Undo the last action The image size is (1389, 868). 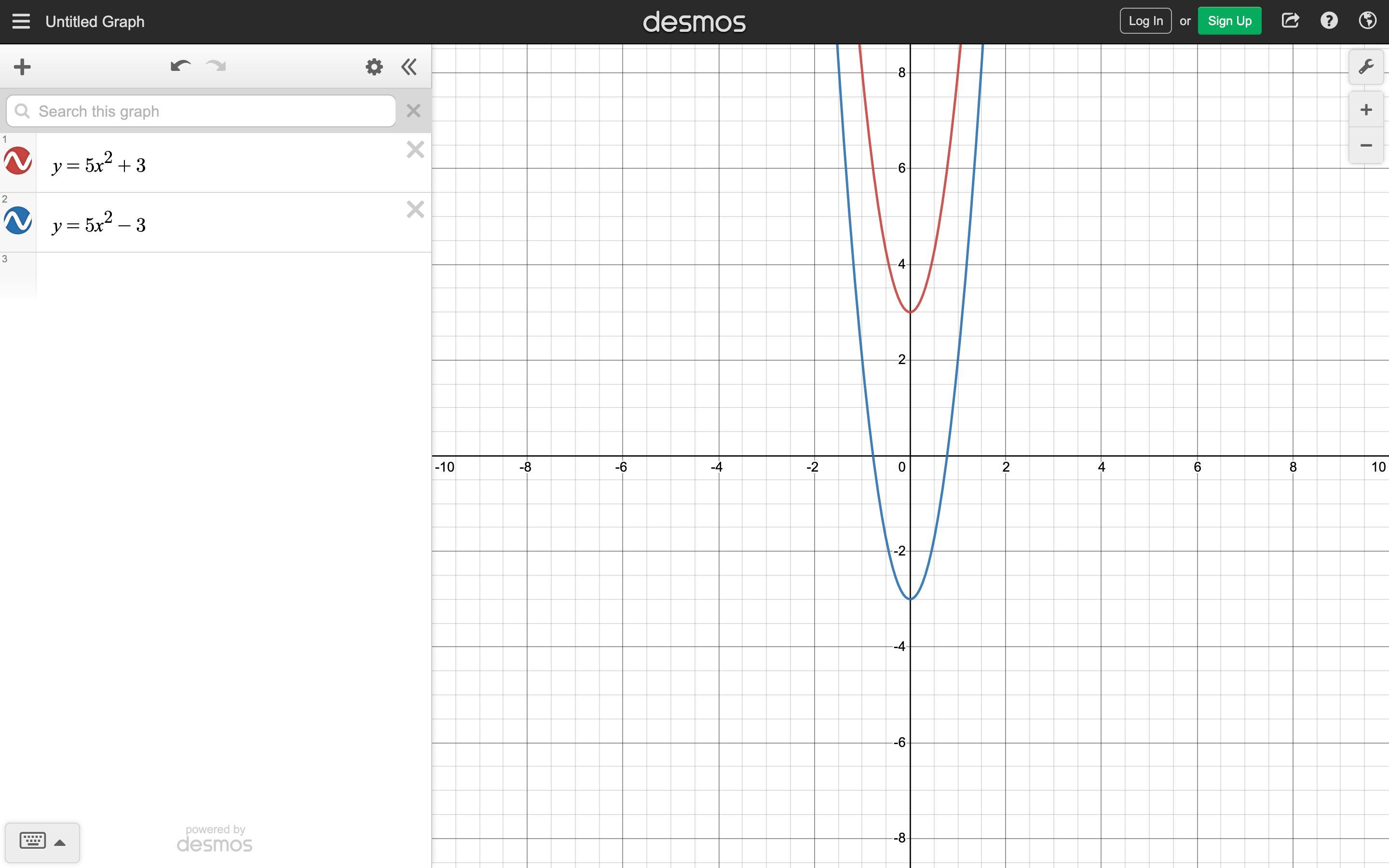180,67
